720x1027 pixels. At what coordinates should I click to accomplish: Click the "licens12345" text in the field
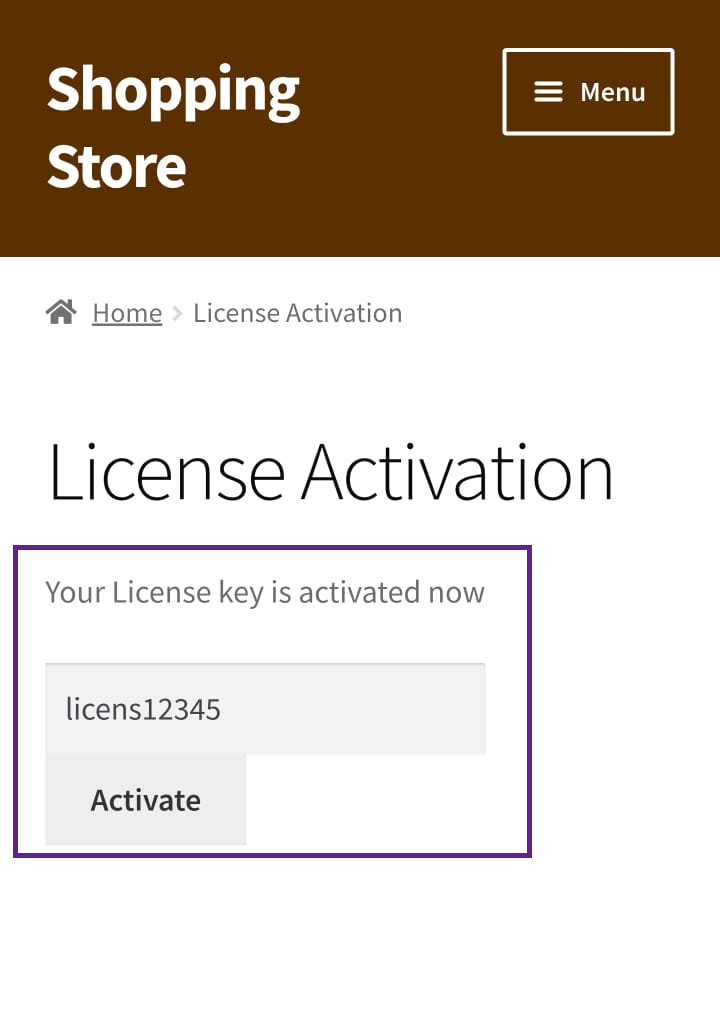143,709
